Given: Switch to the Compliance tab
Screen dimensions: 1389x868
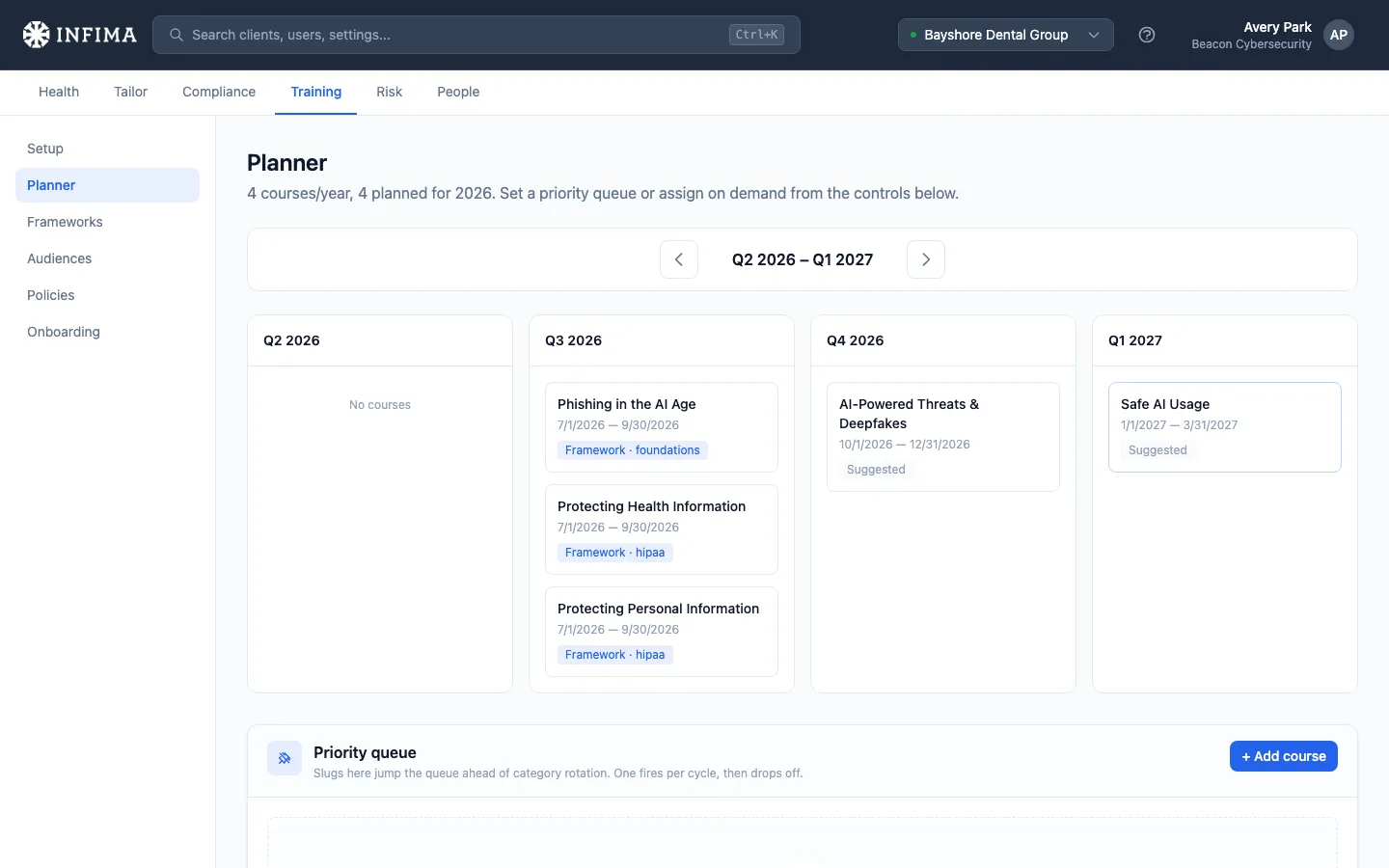Looking at the screenshot, I should click(219, 92).
